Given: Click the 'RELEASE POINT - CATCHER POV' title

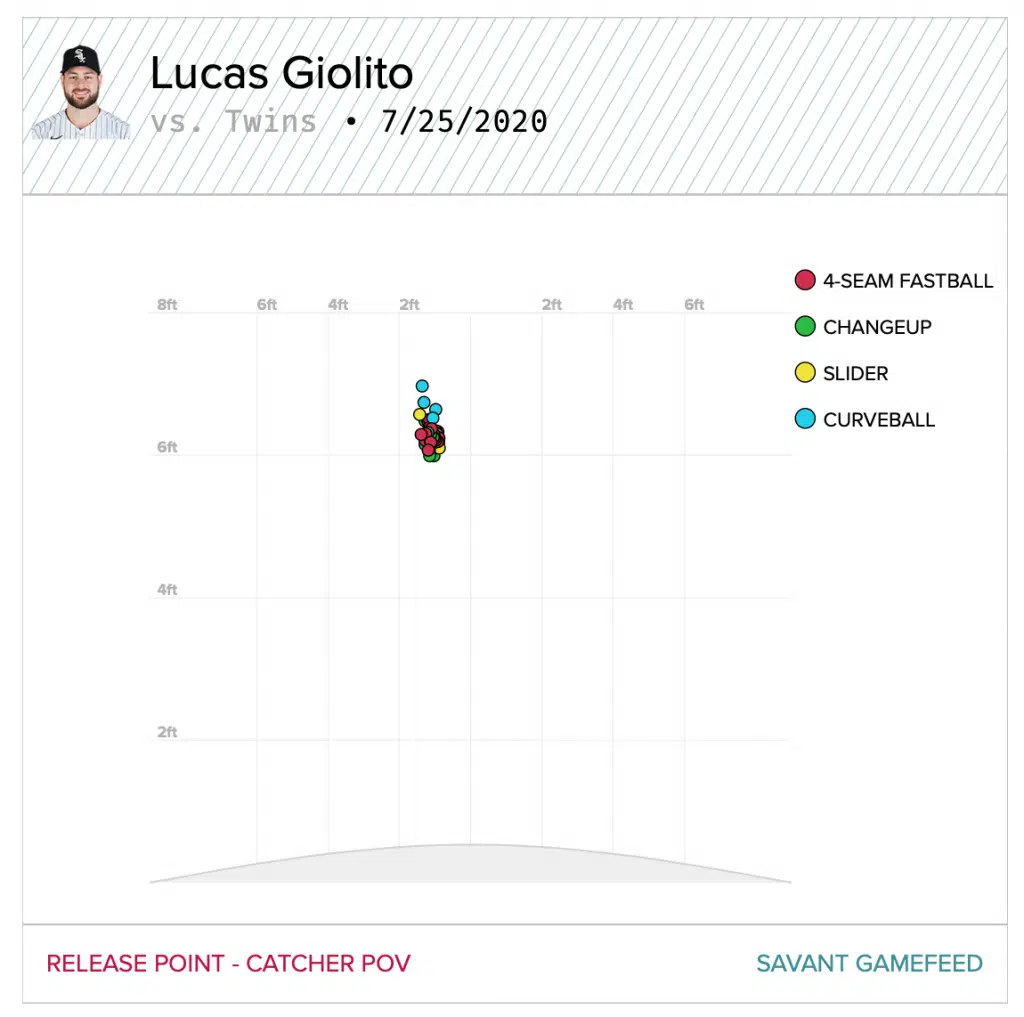Looking at the screenshot, I should [x=228, y=964].
